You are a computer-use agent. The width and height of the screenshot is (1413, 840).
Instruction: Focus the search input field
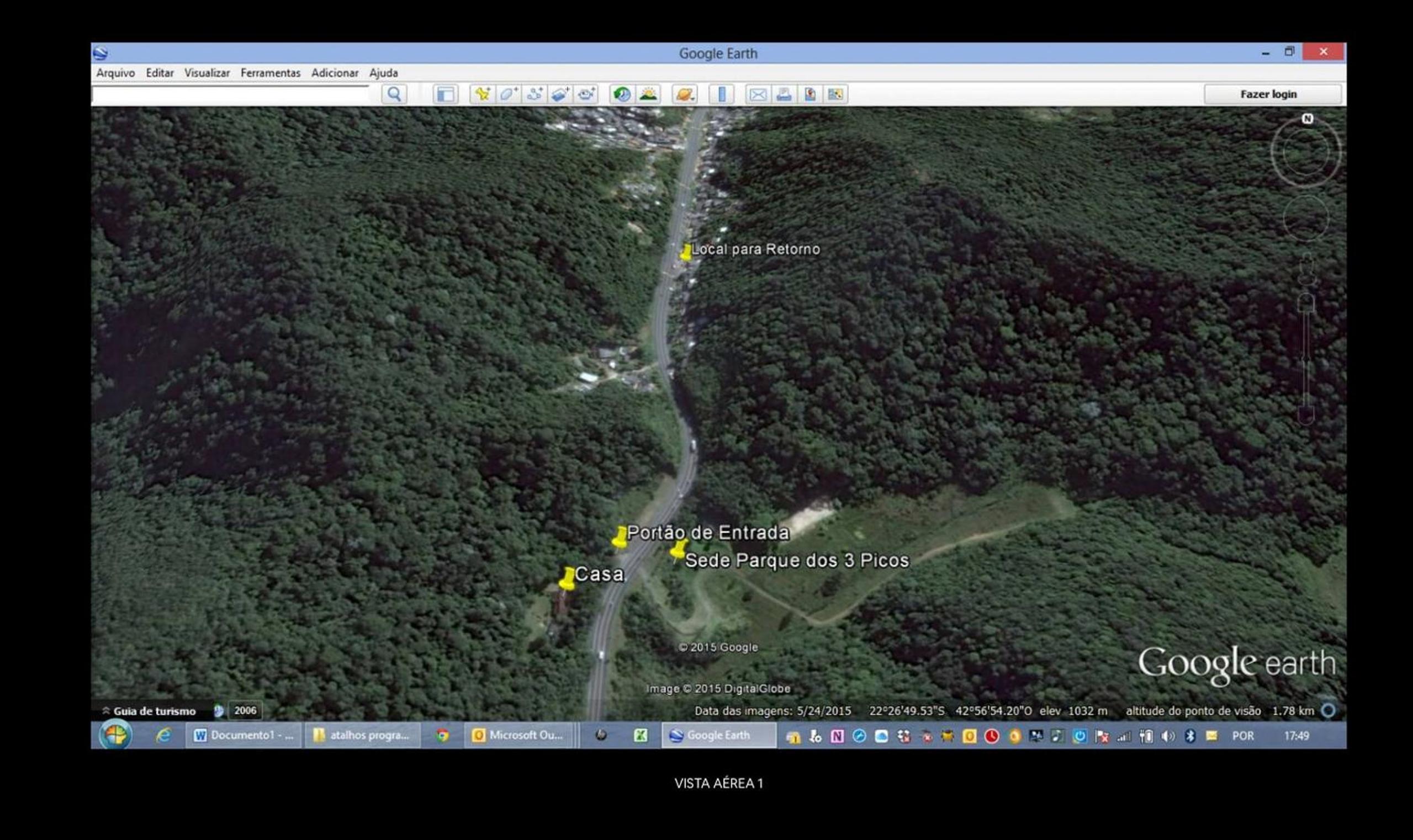(230, 94)
